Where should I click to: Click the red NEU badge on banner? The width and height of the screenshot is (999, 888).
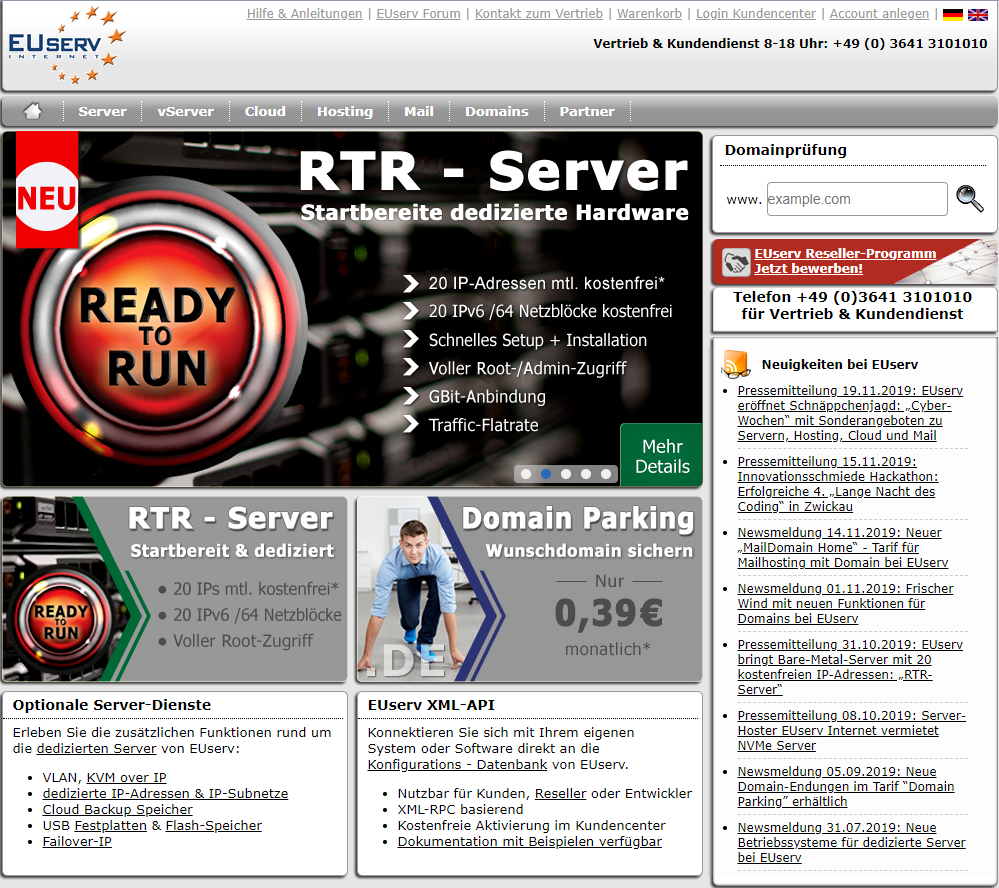46,197
